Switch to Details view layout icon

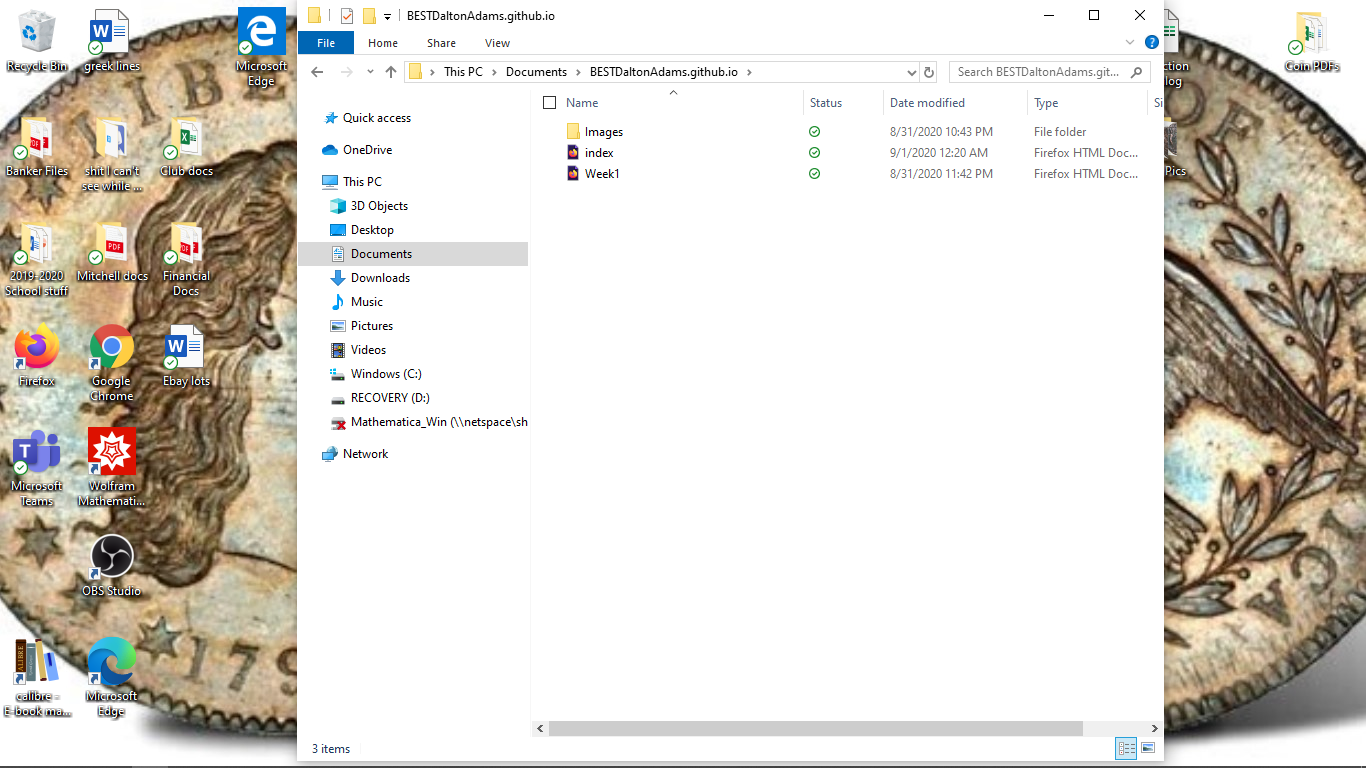pyautogui.click(x=1127, y=748)
